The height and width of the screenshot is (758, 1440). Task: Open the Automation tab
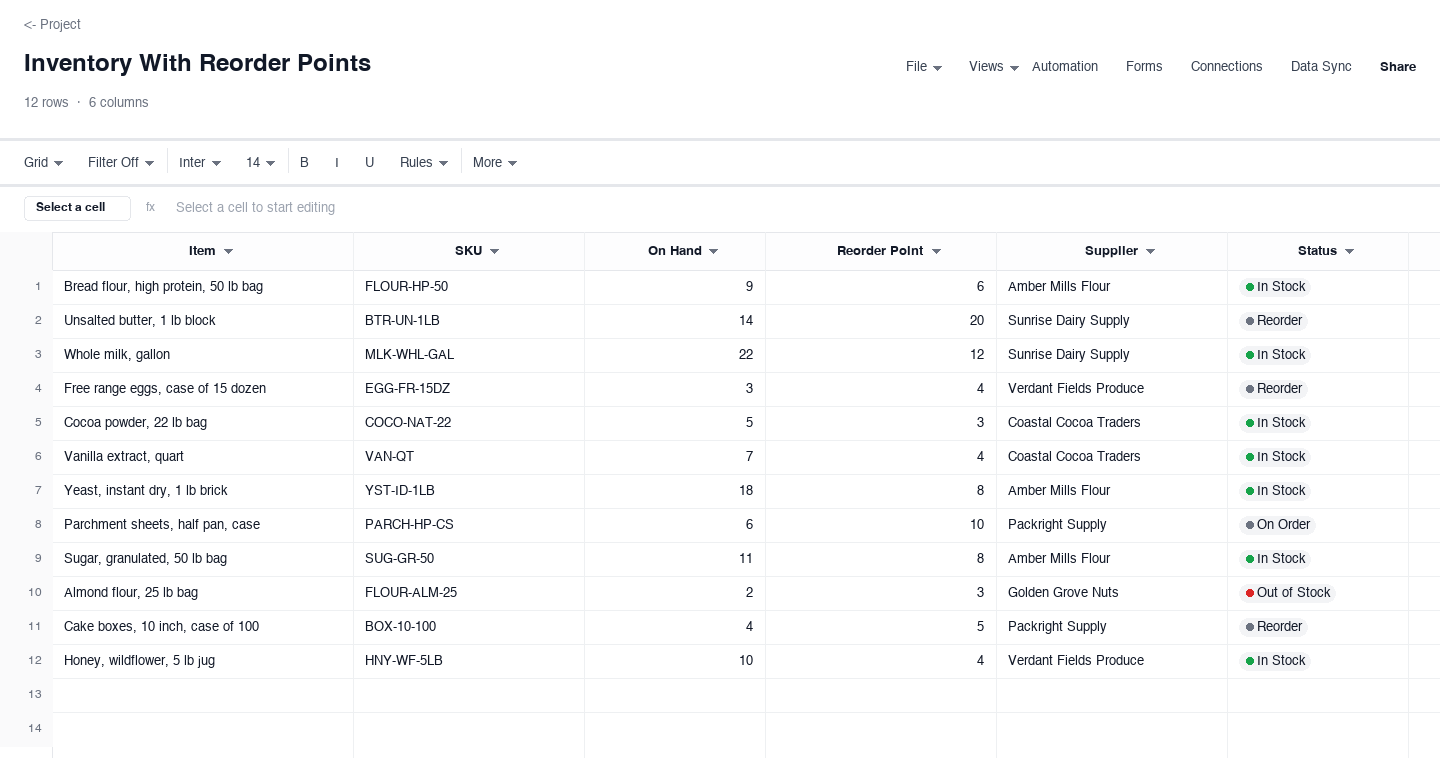(x=1065, y=67)
